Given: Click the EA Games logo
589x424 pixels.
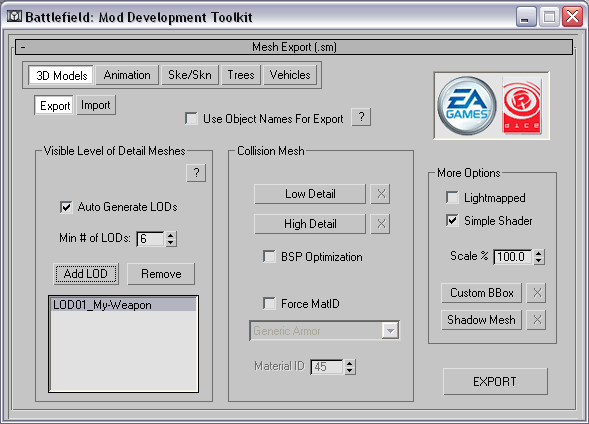Looking at the screenshot, I should [x=467, y=106].
